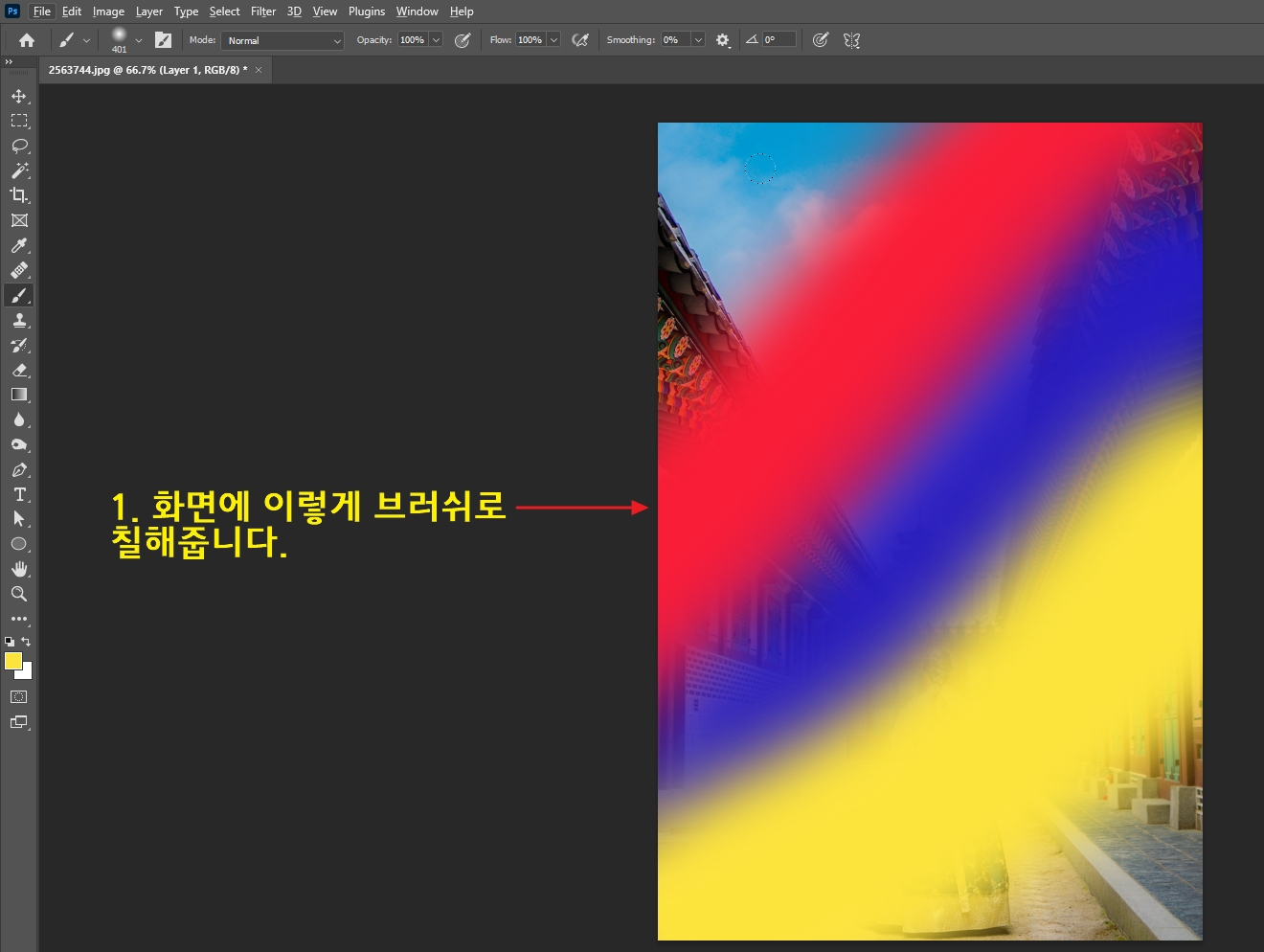Select the Clone Stamp tool
1264x952 pixels.
(19, 320)
